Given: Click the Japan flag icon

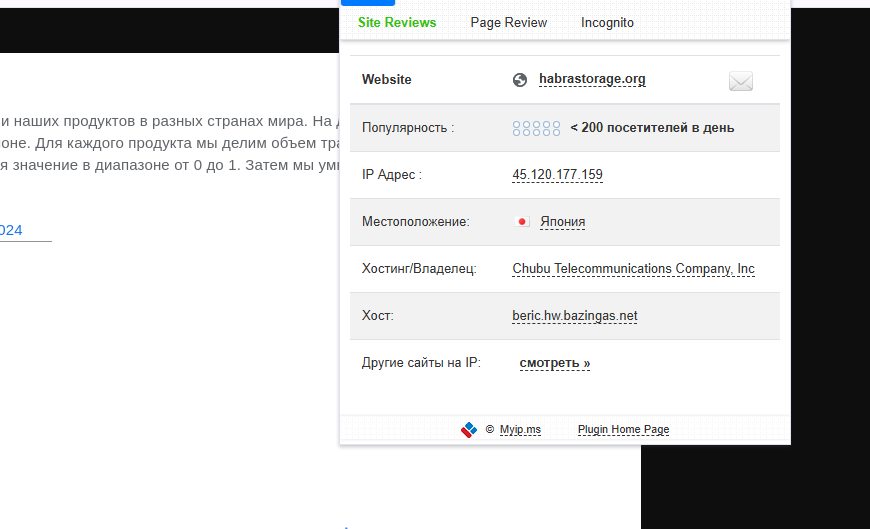Looking at the screenshot, I should [x=522, y=221].
